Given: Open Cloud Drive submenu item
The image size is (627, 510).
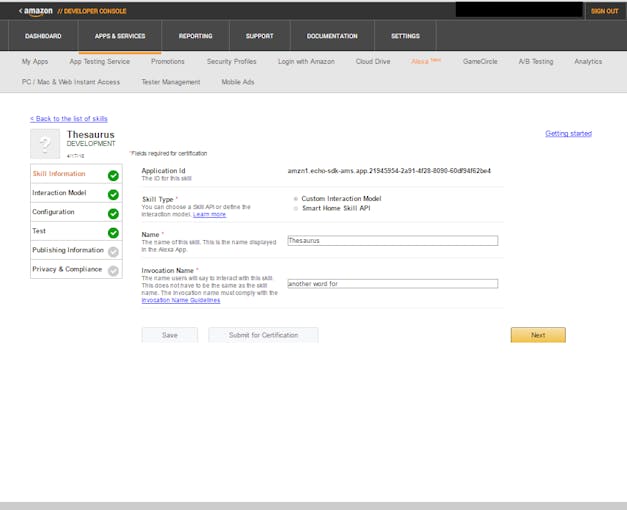Looking at the screenshot, I should tap(373, 62).
